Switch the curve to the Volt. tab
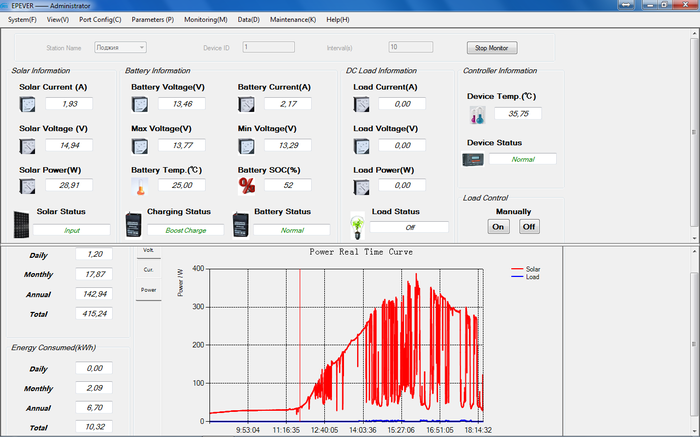This screenshot has width=700, height=437. coord(148,250)
